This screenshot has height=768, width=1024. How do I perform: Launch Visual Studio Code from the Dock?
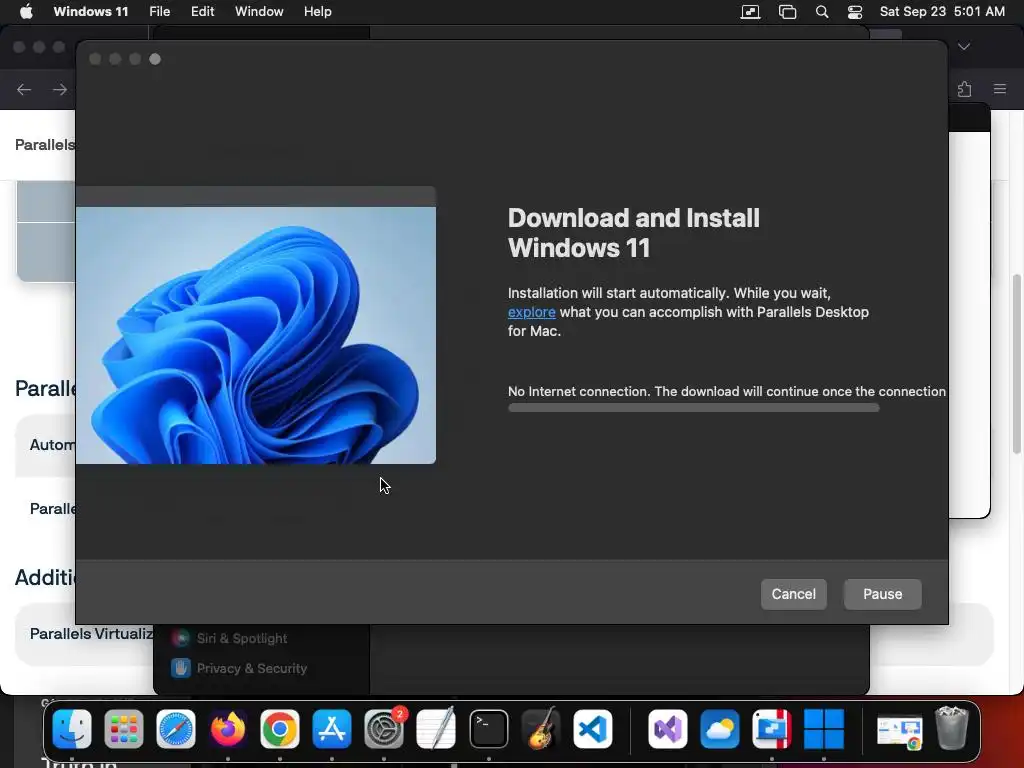(x=593, y=729)
